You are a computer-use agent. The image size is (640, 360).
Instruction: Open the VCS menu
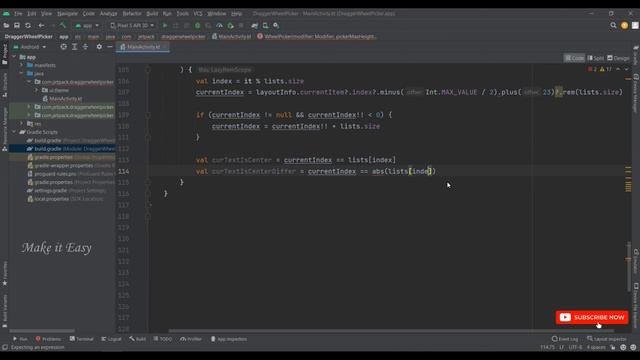pyautogui.click(x=198, y=13)
